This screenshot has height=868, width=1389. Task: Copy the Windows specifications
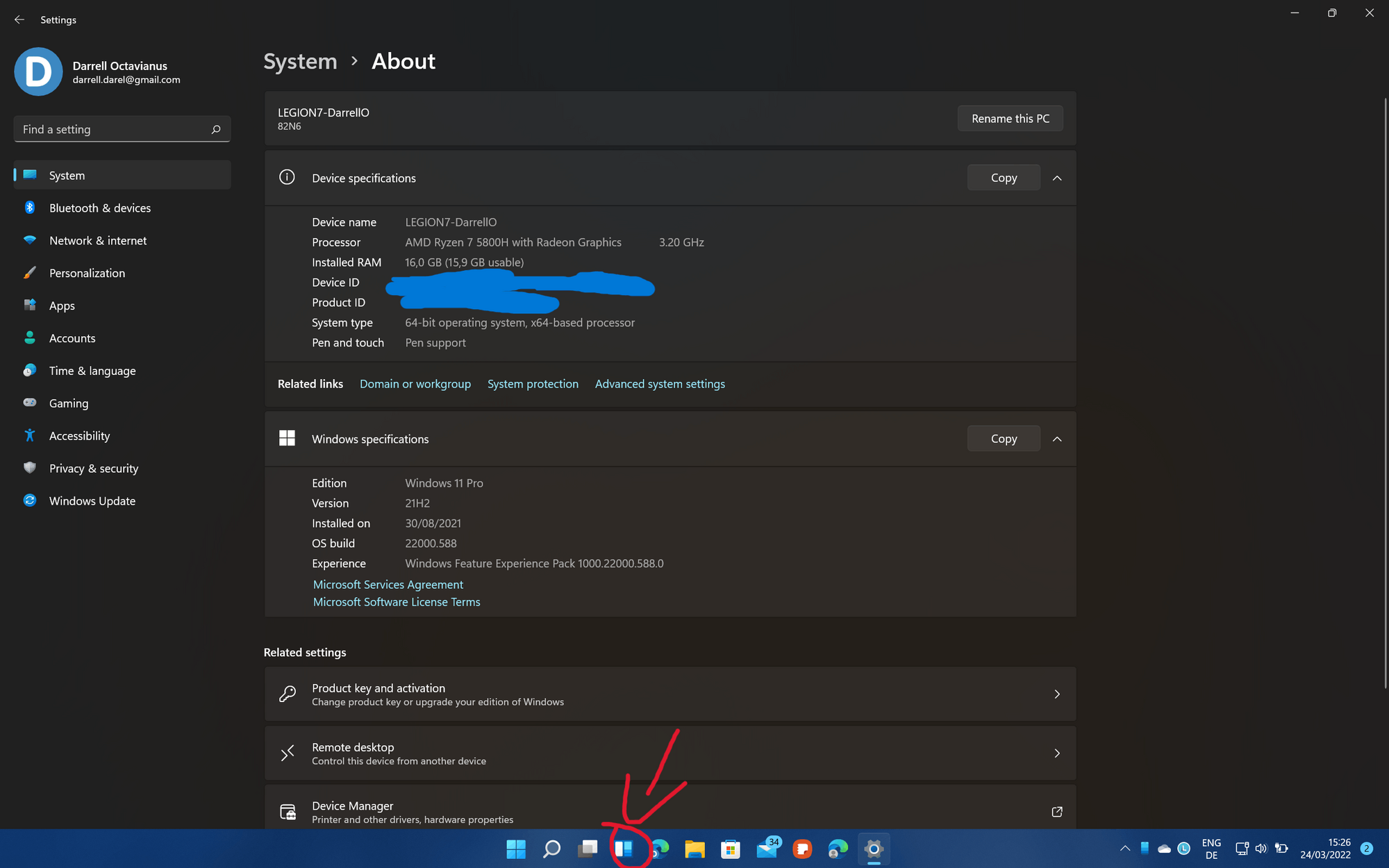click(1004, 439)
